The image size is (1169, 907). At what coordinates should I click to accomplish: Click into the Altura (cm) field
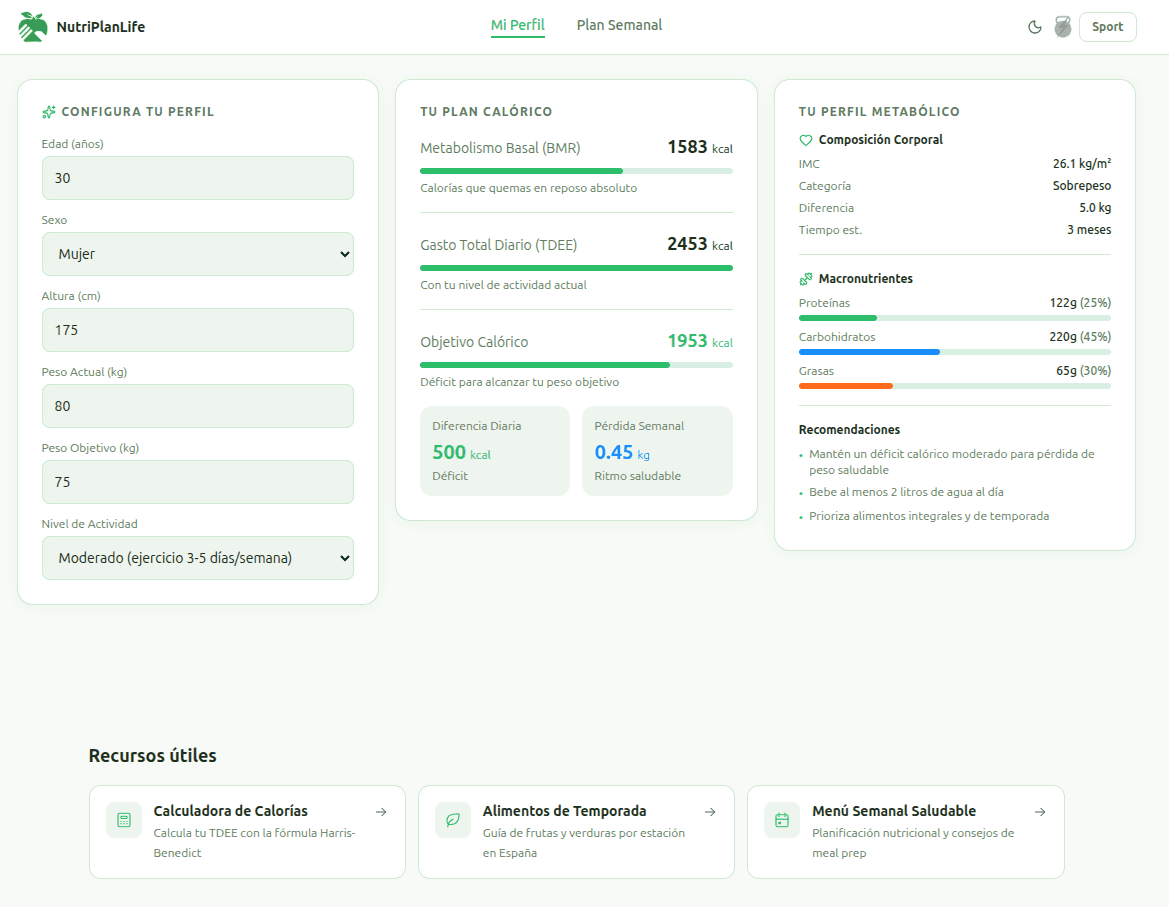point(198,330)
